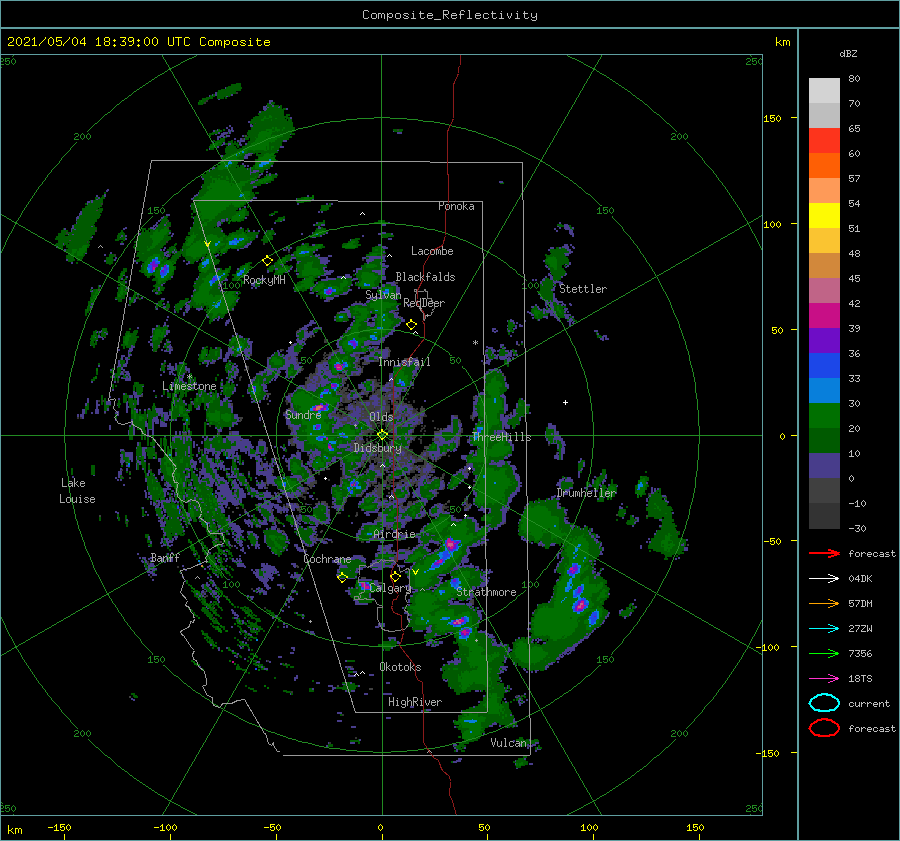
Task: Click the 04DK legend label
Action: (860, 579)
